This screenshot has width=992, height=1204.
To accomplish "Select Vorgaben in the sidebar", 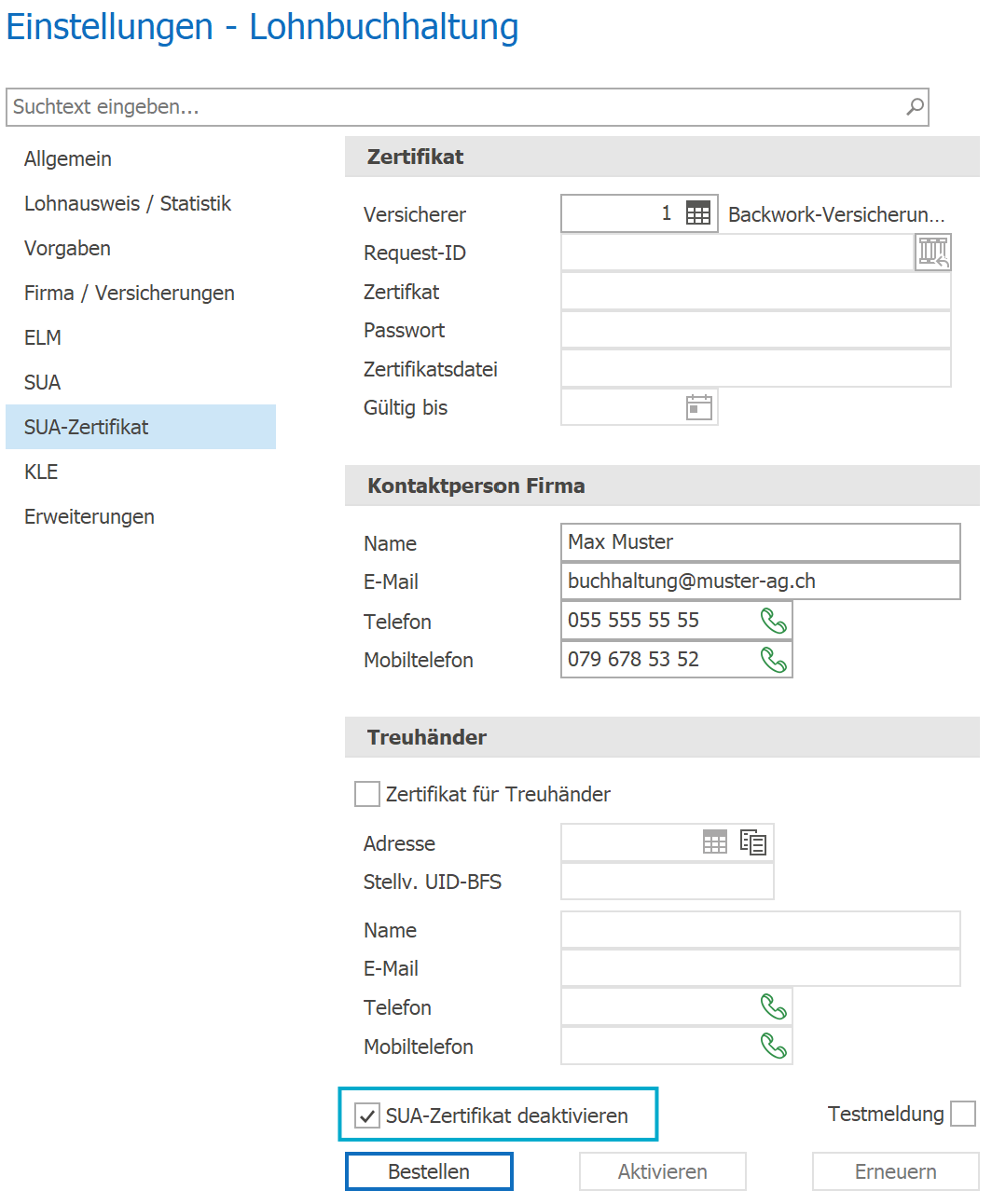I will (141, 248).
